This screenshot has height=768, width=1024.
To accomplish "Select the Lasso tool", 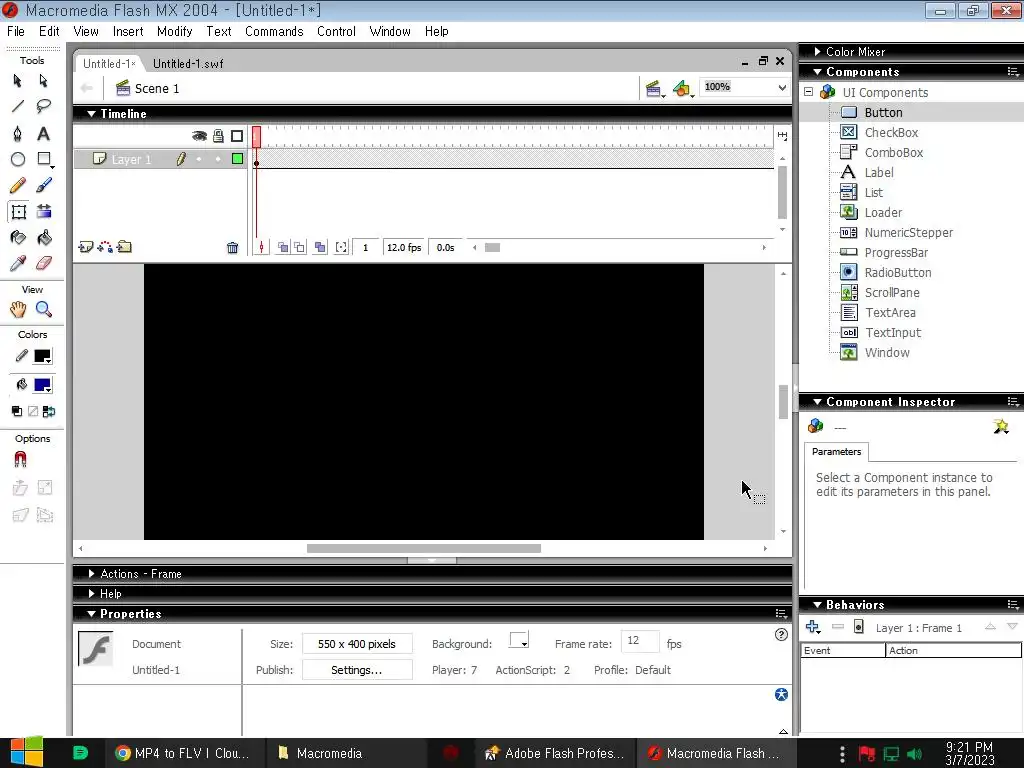I will pos(44,106).
